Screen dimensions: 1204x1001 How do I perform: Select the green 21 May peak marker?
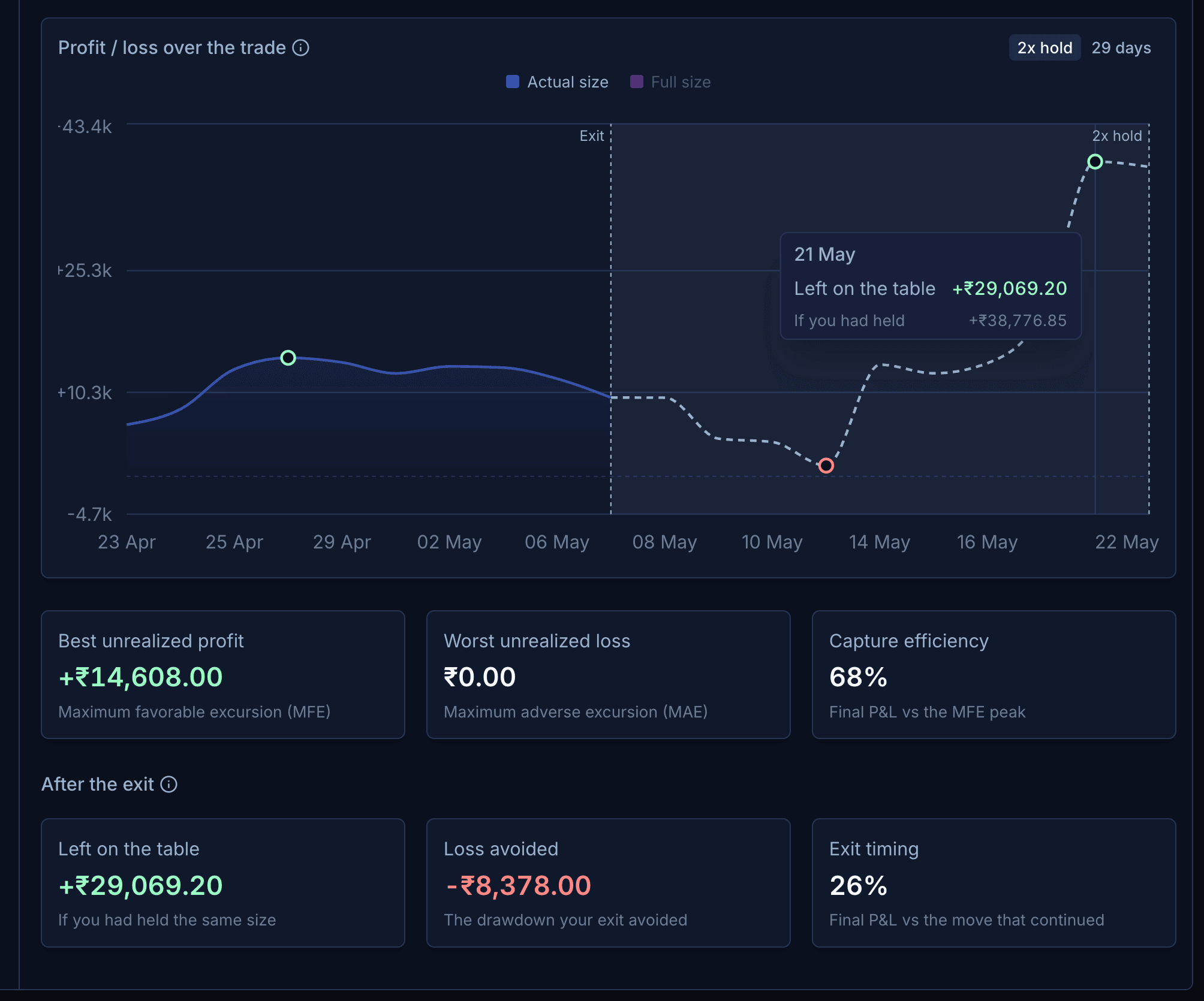[1095, 162]
